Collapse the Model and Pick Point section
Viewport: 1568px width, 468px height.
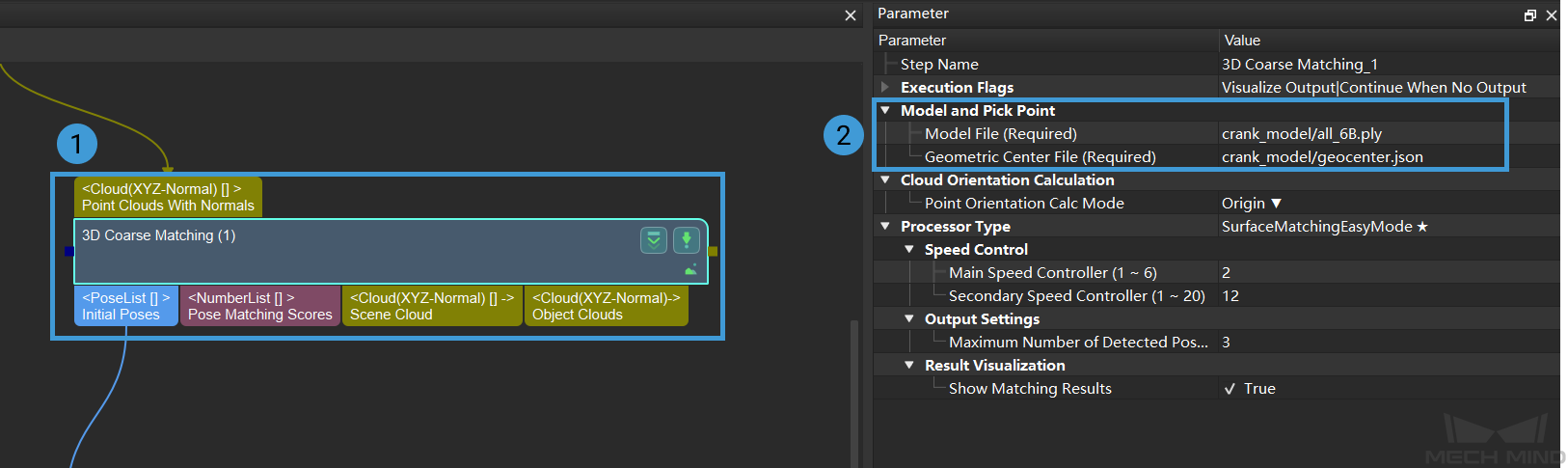(x=885, y=111)
